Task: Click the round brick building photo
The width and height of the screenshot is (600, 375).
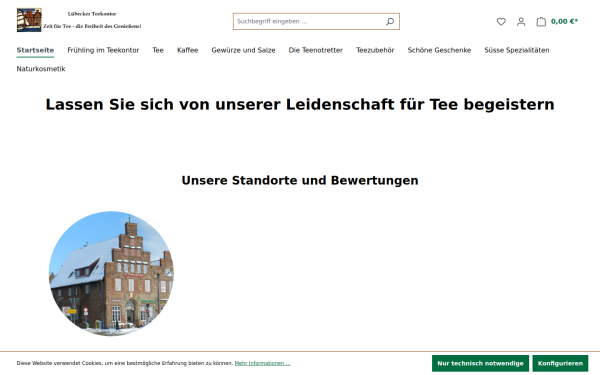Action: pyautogui.click(x=111, y=273)
